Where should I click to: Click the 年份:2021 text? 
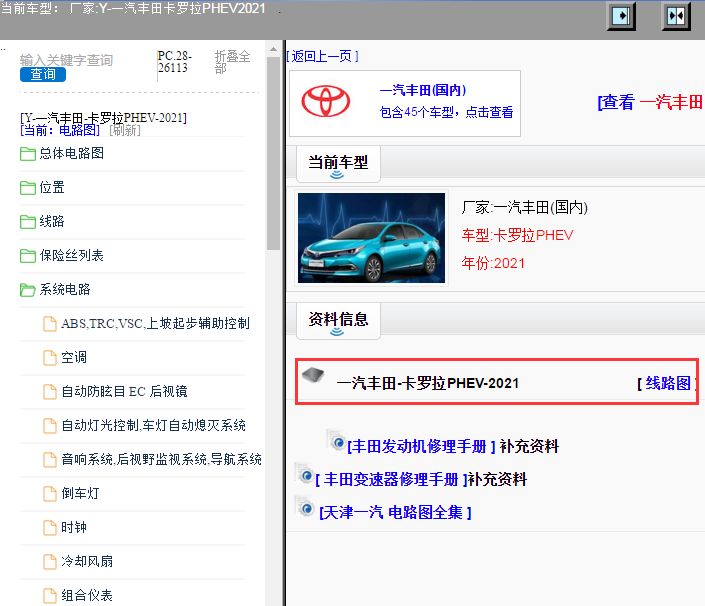tap(493, 263)
